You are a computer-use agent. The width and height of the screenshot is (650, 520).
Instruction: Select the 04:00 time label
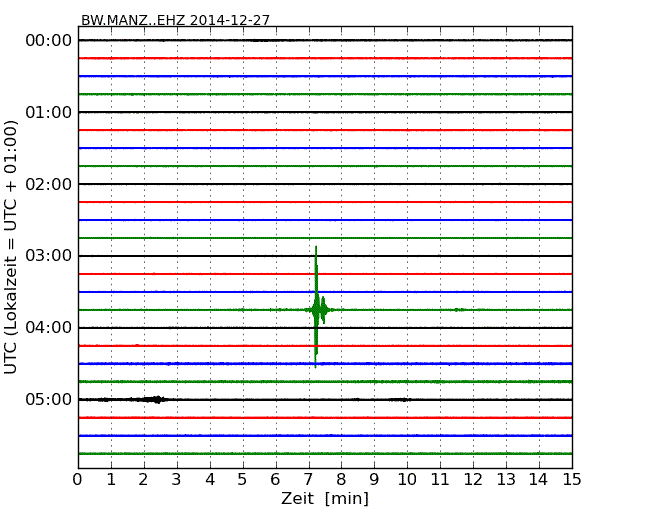coord(48,328)
